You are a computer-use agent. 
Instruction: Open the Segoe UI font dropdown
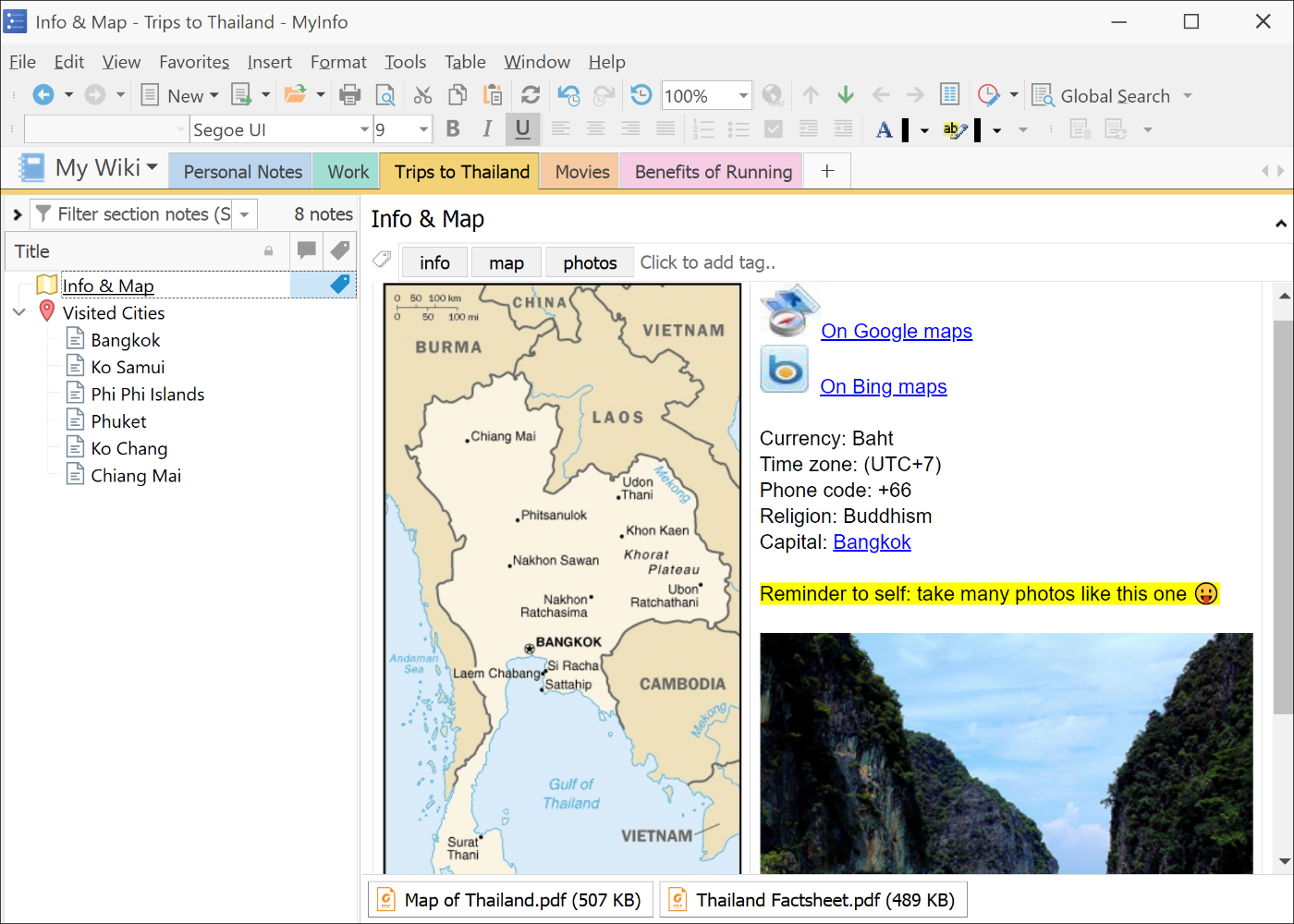[364, 130]
